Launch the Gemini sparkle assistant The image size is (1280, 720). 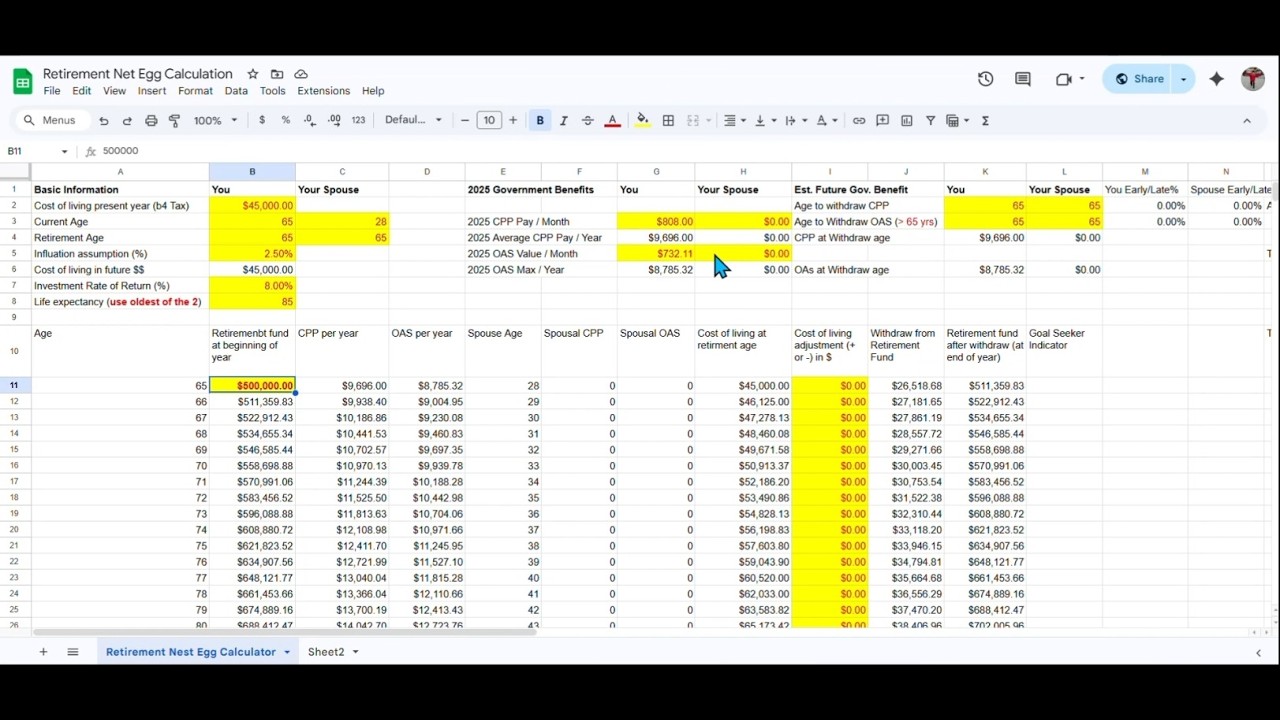click(1217, 79)
